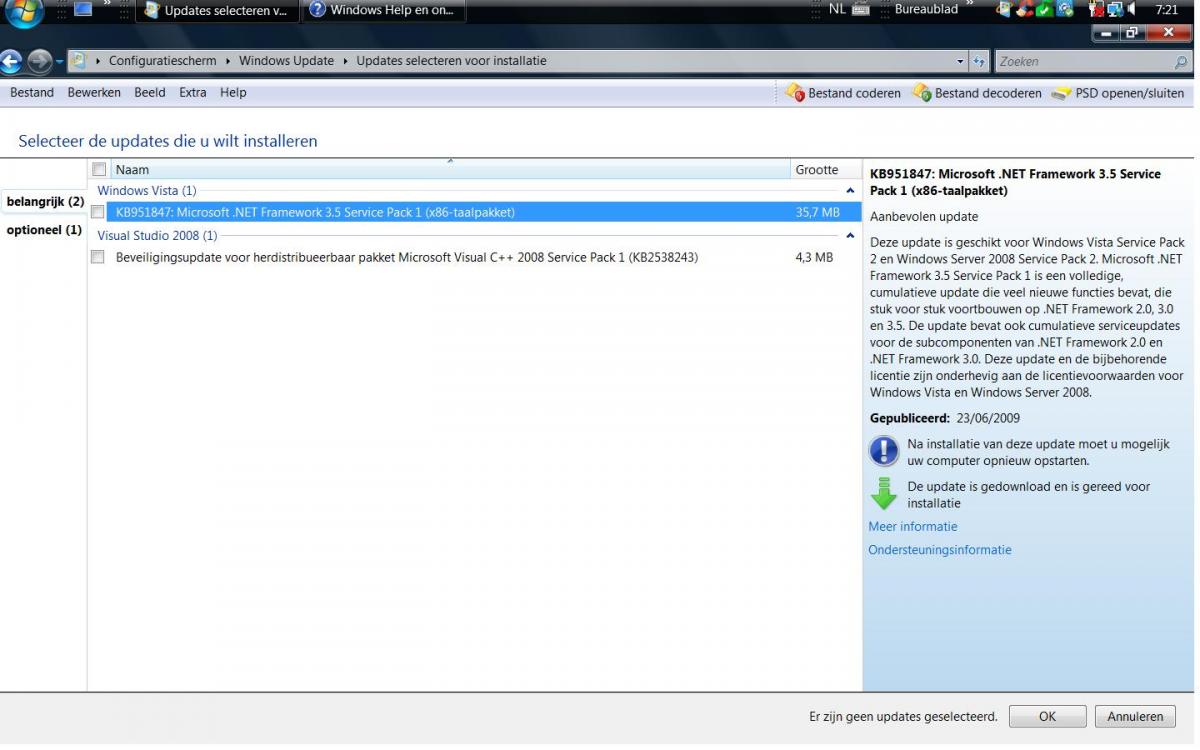The image size is (1200, 750).
Task: Open the Windows Start orb
Action: pyautogui.click(x=24, y=11)
